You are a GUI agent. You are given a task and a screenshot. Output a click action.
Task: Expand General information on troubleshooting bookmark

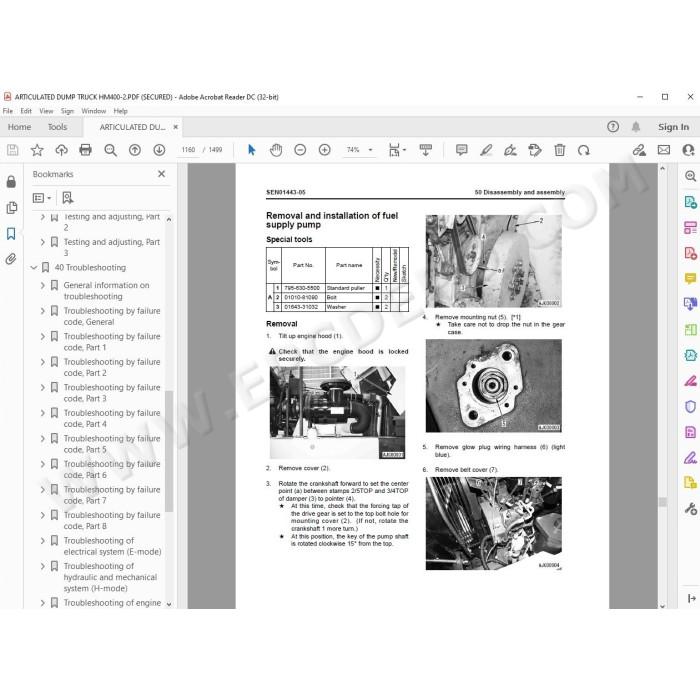click(x=43, y=285)
